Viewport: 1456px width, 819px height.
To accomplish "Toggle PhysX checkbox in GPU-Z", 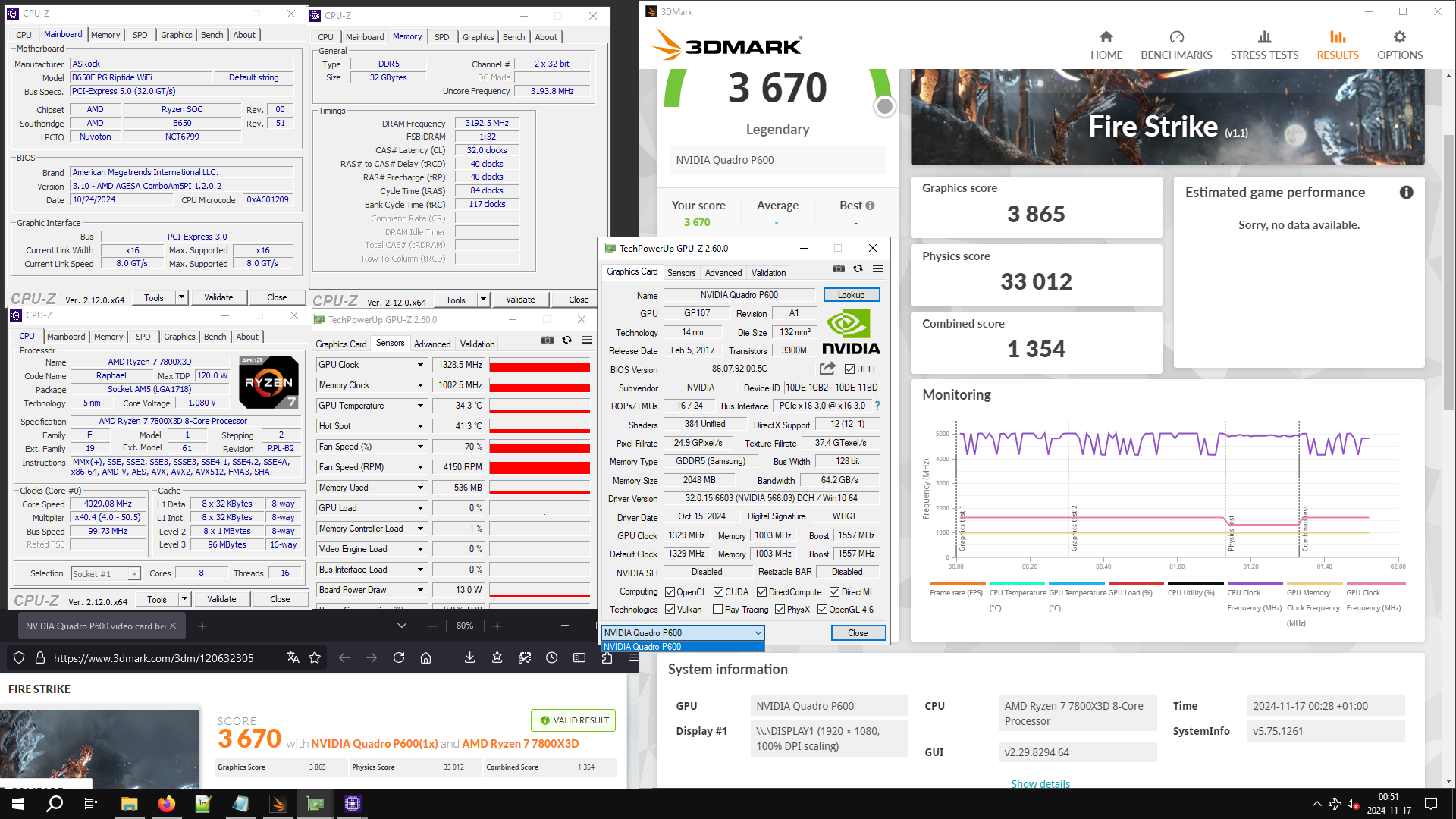I will click(780, 610).
